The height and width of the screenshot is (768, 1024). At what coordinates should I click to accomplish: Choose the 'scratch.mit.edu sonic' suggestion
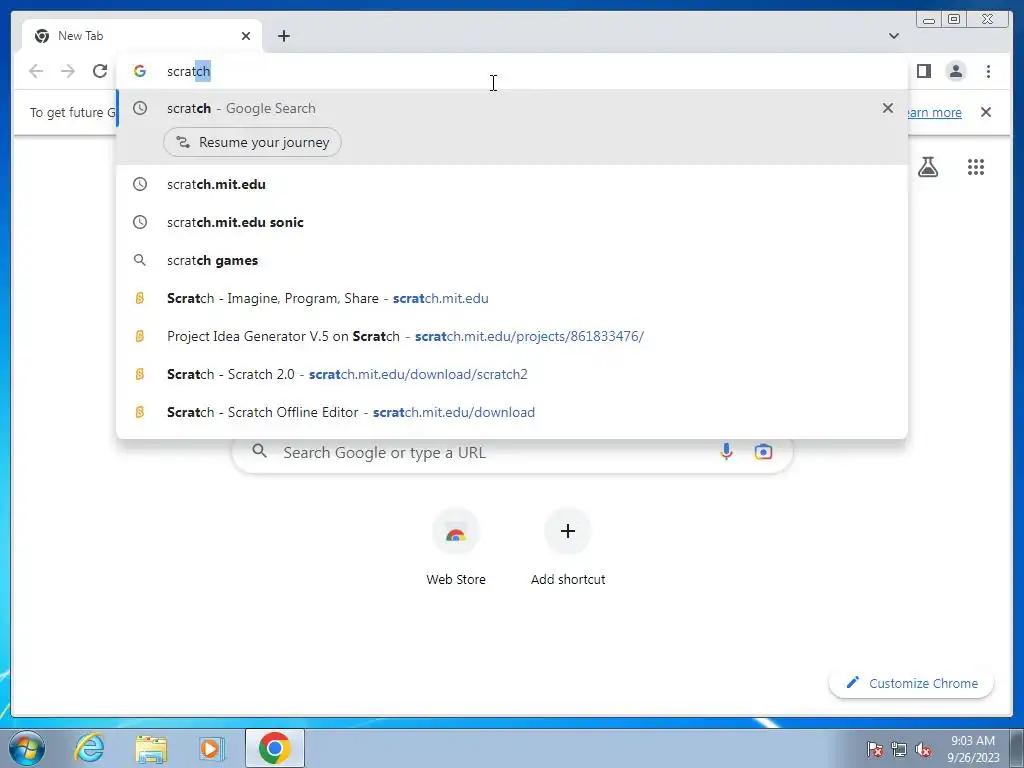(512, 222)
